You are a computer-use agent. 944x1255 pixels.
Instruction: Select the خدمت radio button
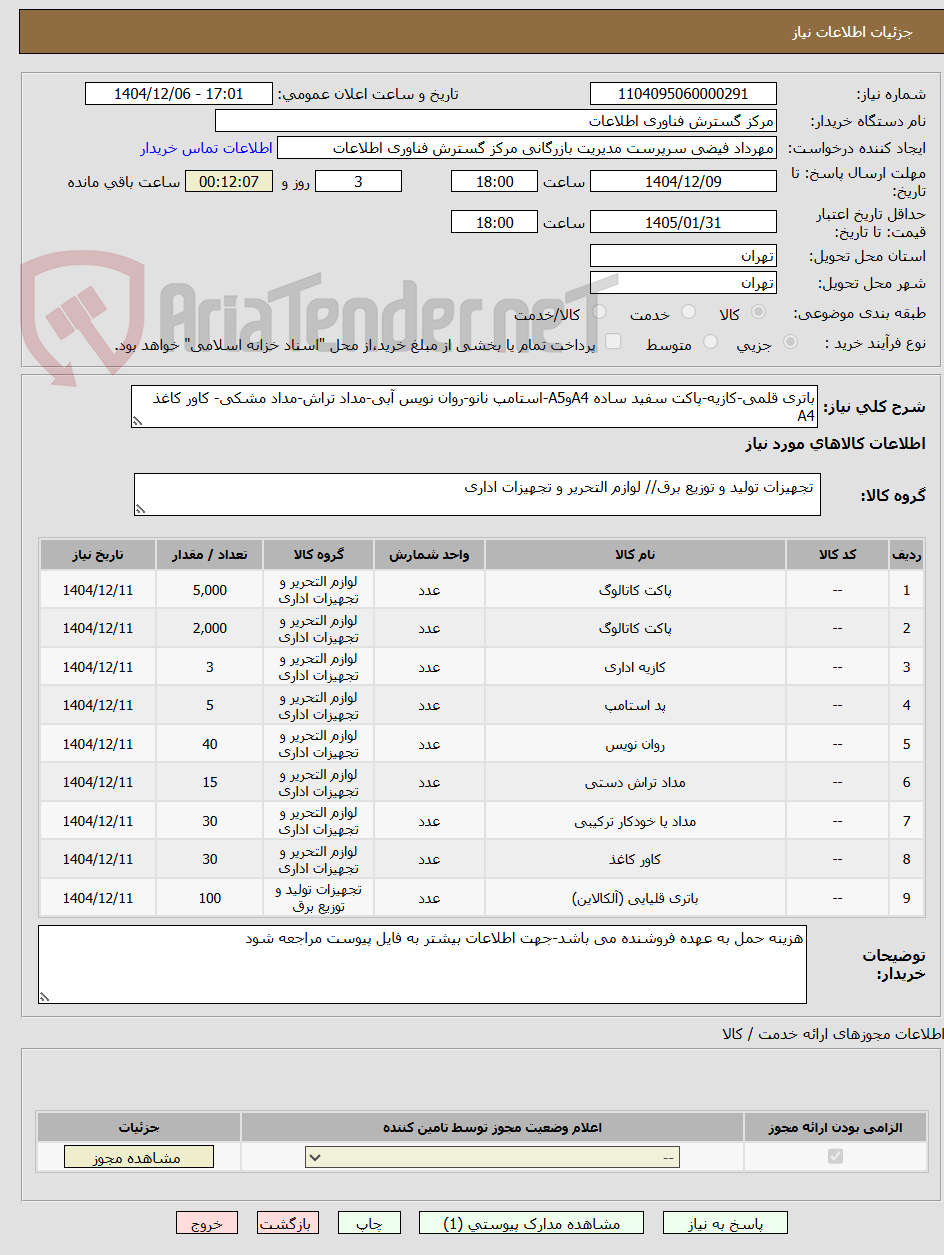(x=688, y=313)
